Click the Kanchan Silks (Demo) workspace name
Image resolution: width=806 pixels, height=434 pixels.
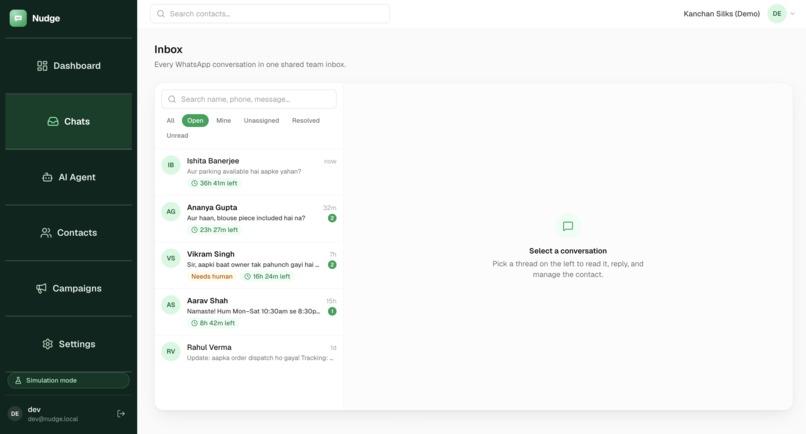coord(721,14)
